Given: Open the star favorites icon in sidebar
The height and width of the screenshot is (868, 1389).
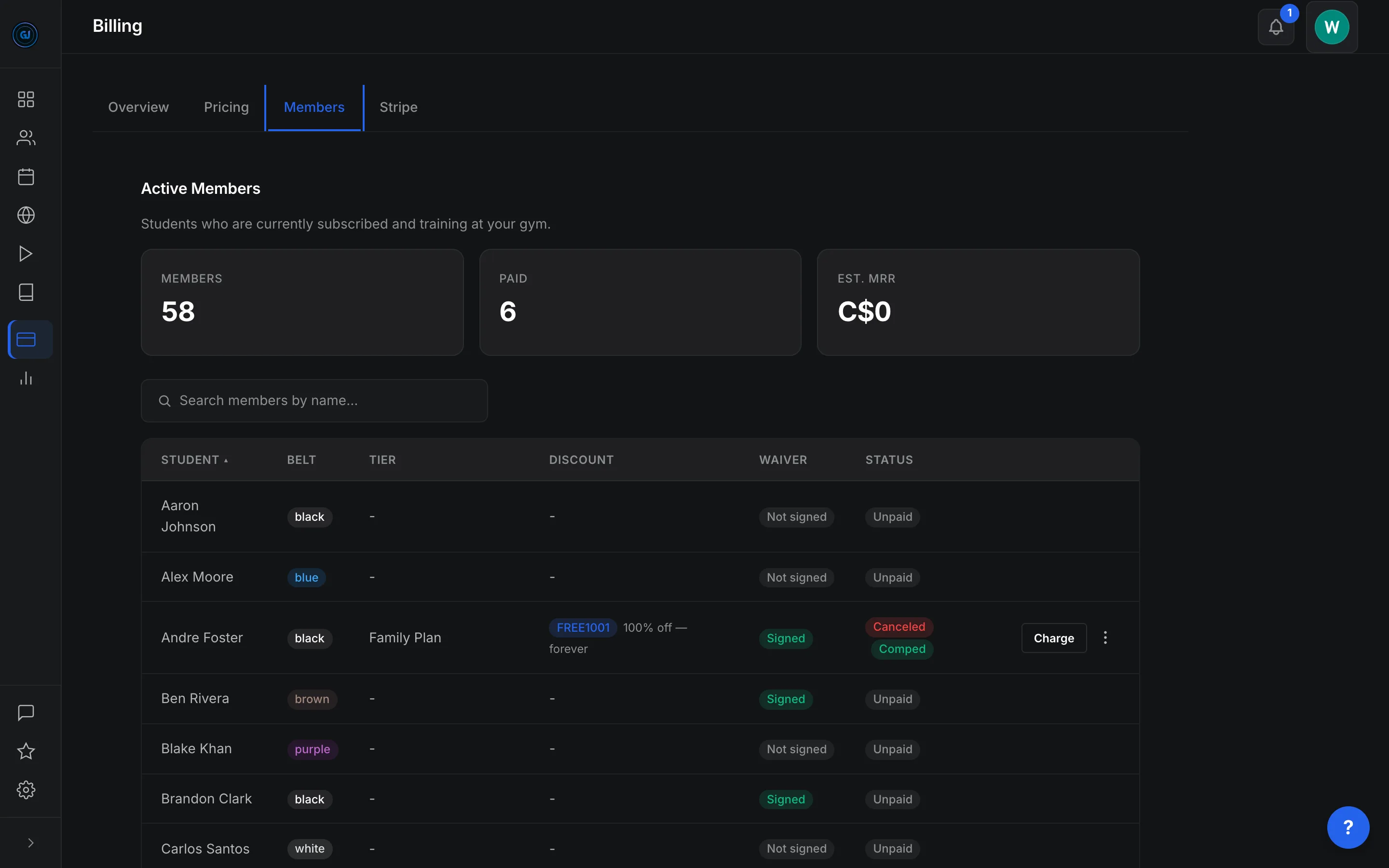Looking at the screenshot, I should (x=26, y=751).
